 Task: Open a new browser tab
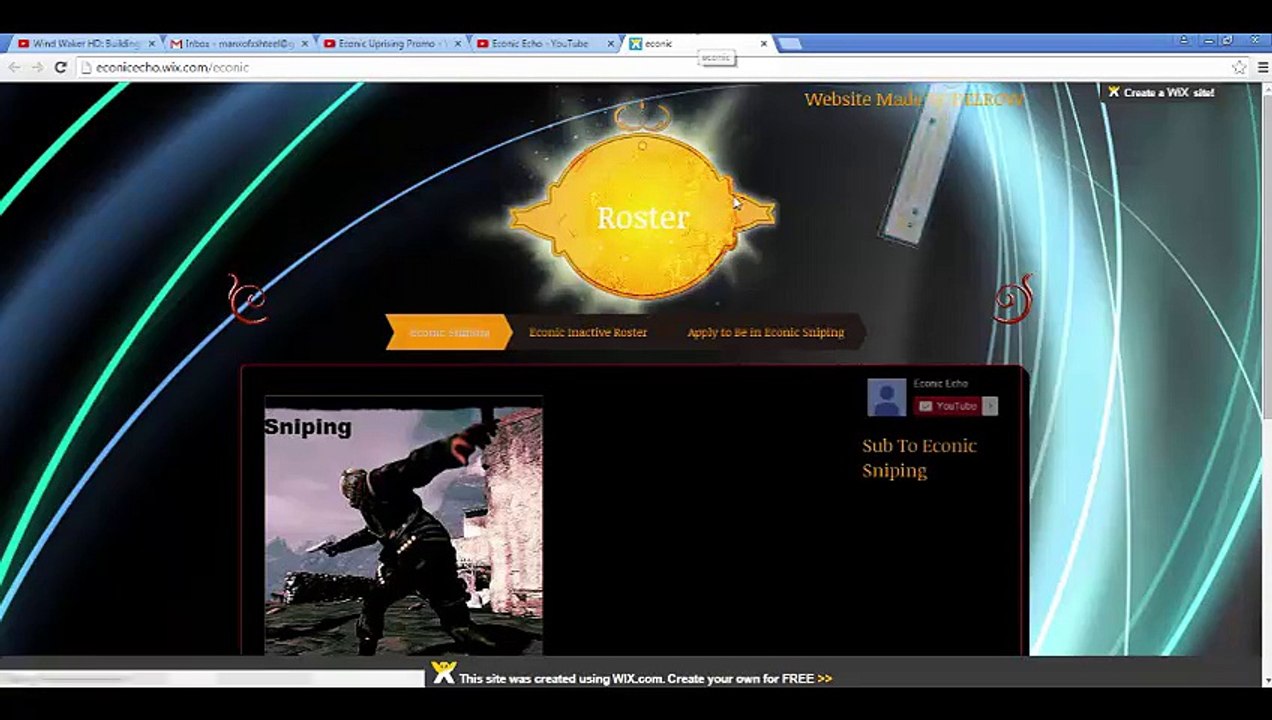[790, 44]
